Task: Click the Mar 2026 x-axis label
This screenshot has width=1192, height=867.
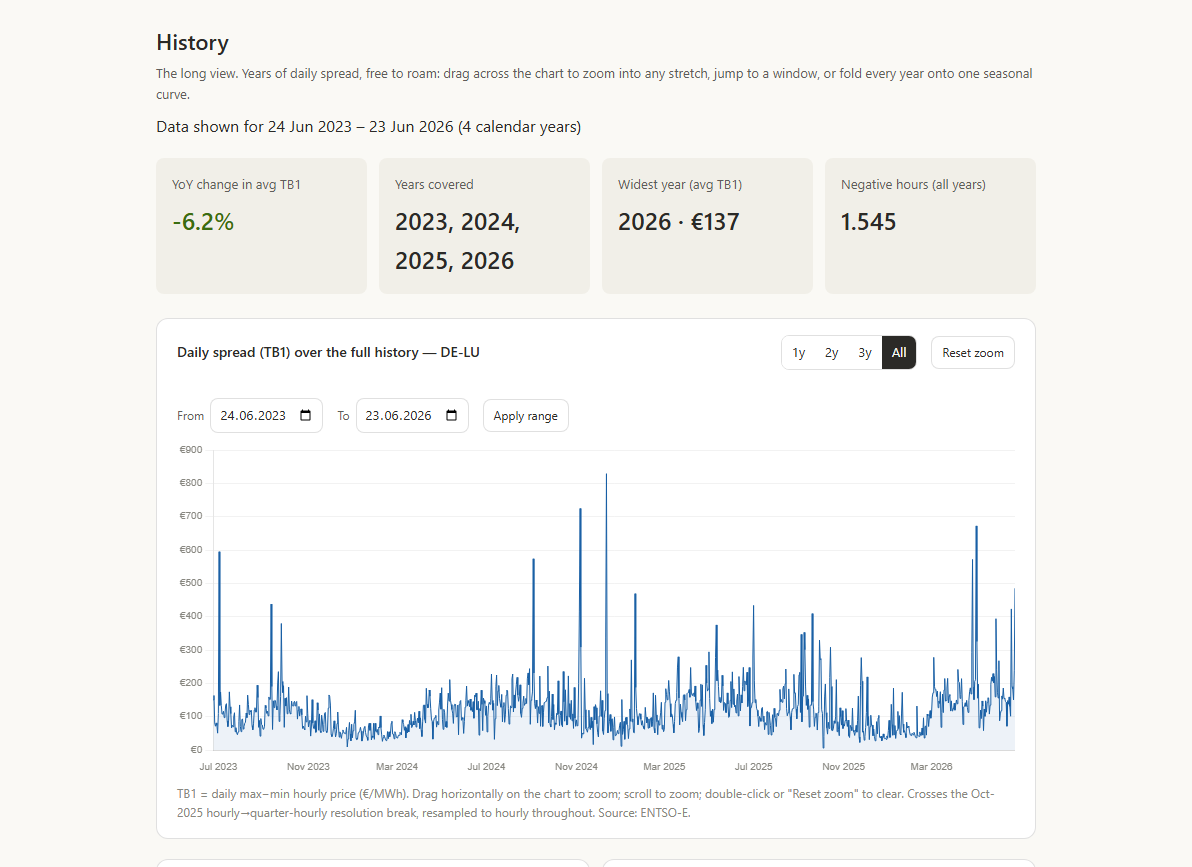Action: coord(931,767)
